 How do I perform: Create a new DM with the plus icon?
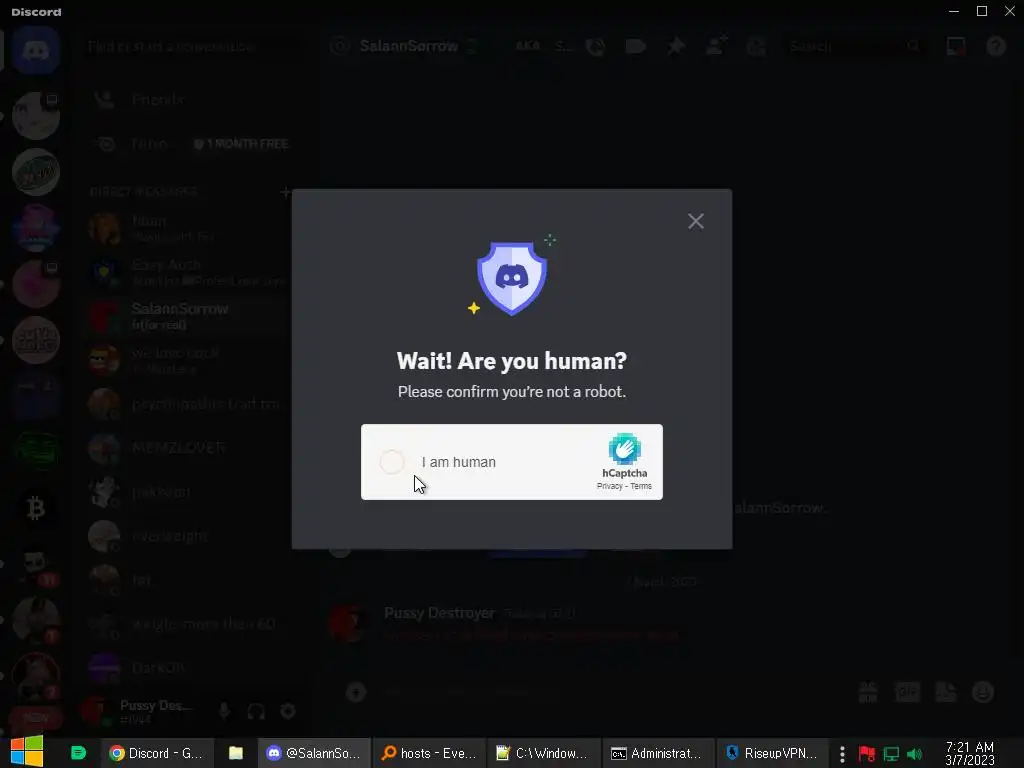coord(285,192)
